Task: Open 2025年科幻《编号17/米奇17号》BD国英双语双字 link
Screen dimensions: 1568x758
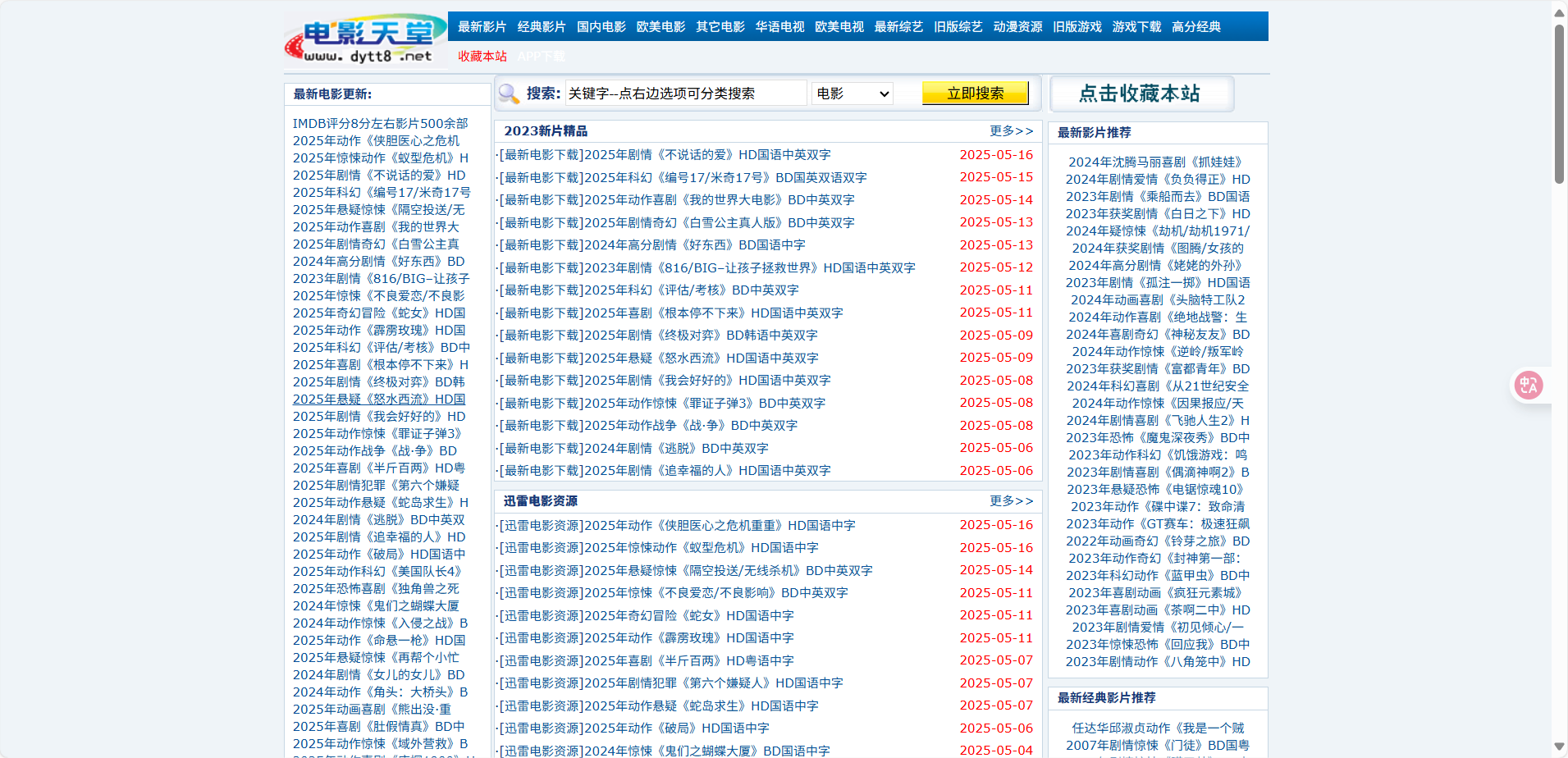Action: (x=725, y=178)
